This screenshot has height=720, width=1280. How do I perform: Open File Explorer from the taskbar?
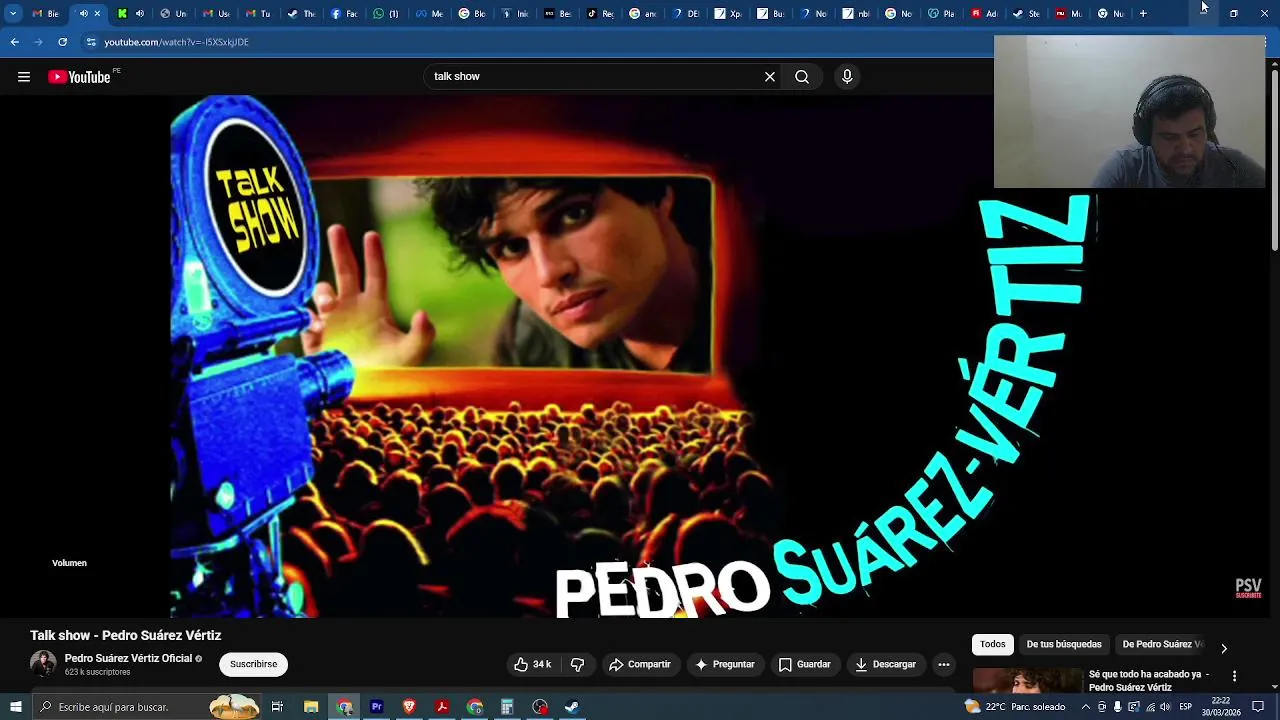(311, 707)
